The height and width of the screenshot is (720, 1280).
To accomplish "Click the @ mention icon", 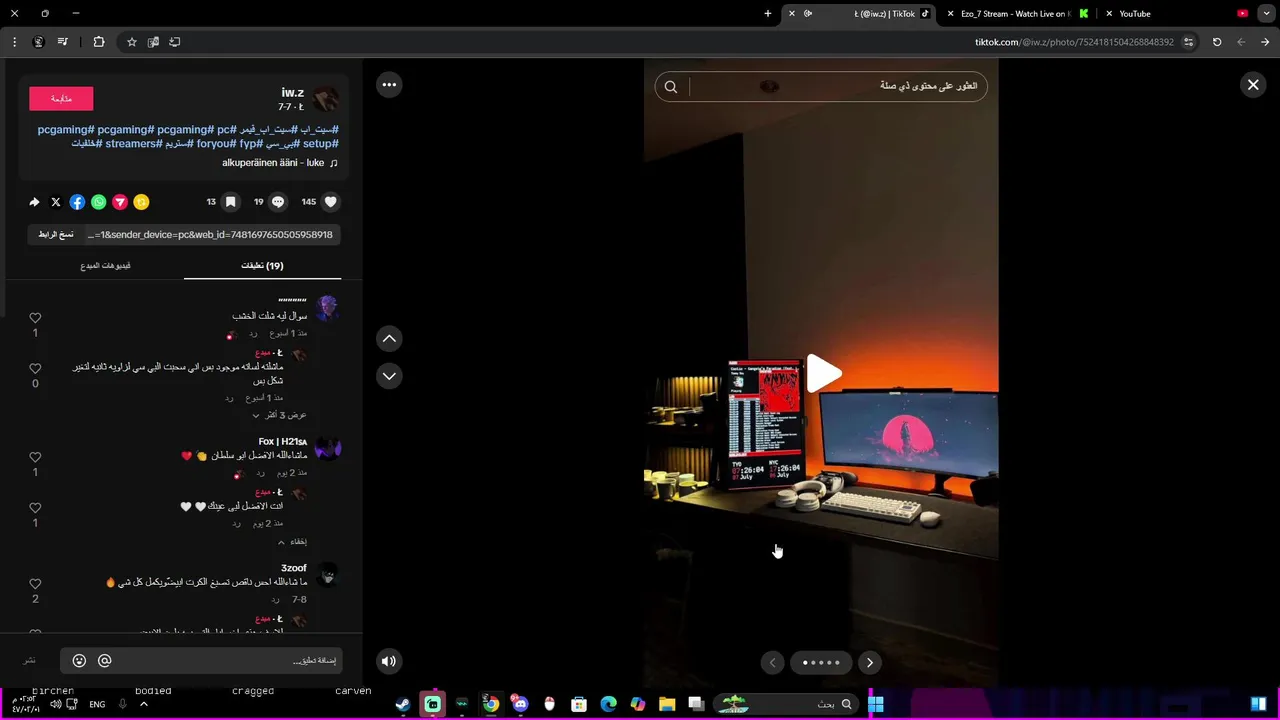I will tap(104, 661).
